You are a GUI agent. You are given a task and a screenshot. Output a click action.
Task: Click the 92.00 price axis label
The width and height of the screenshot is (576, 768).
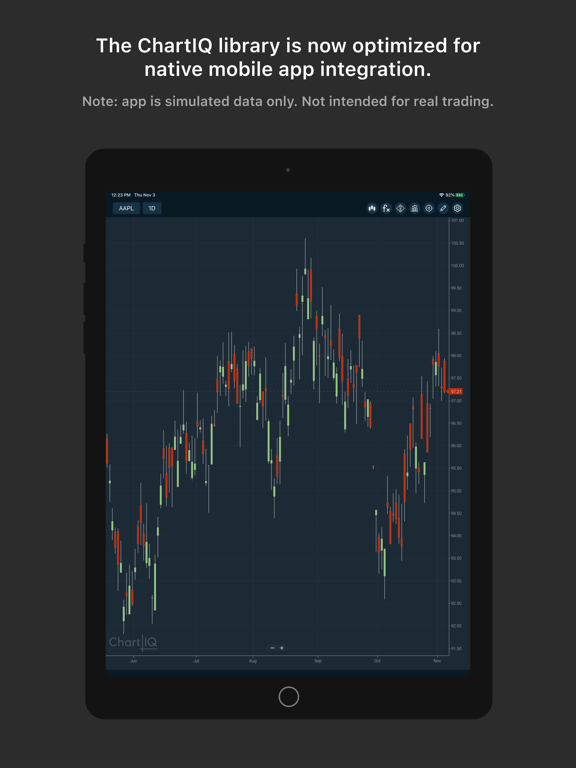click(456, 626)
